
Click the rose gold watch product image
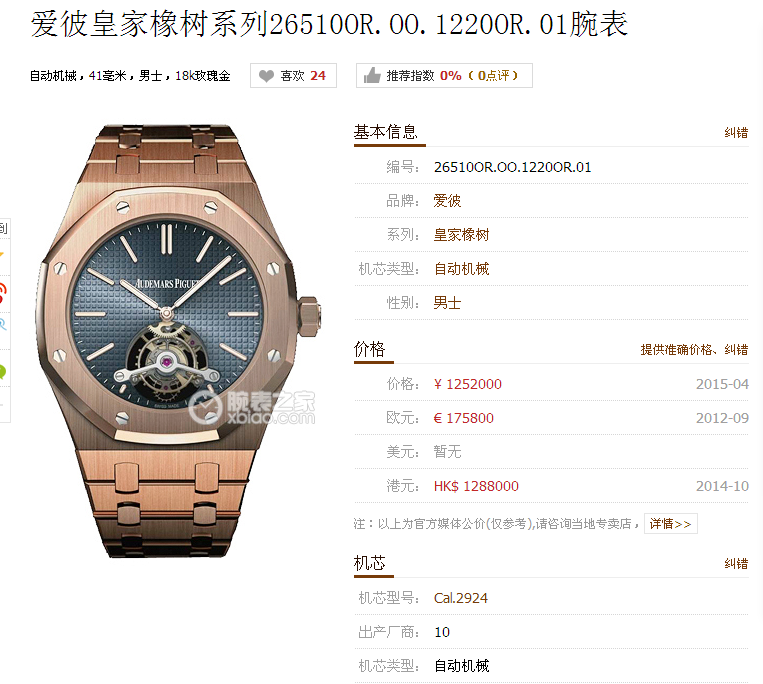click(x=178, y=341)
